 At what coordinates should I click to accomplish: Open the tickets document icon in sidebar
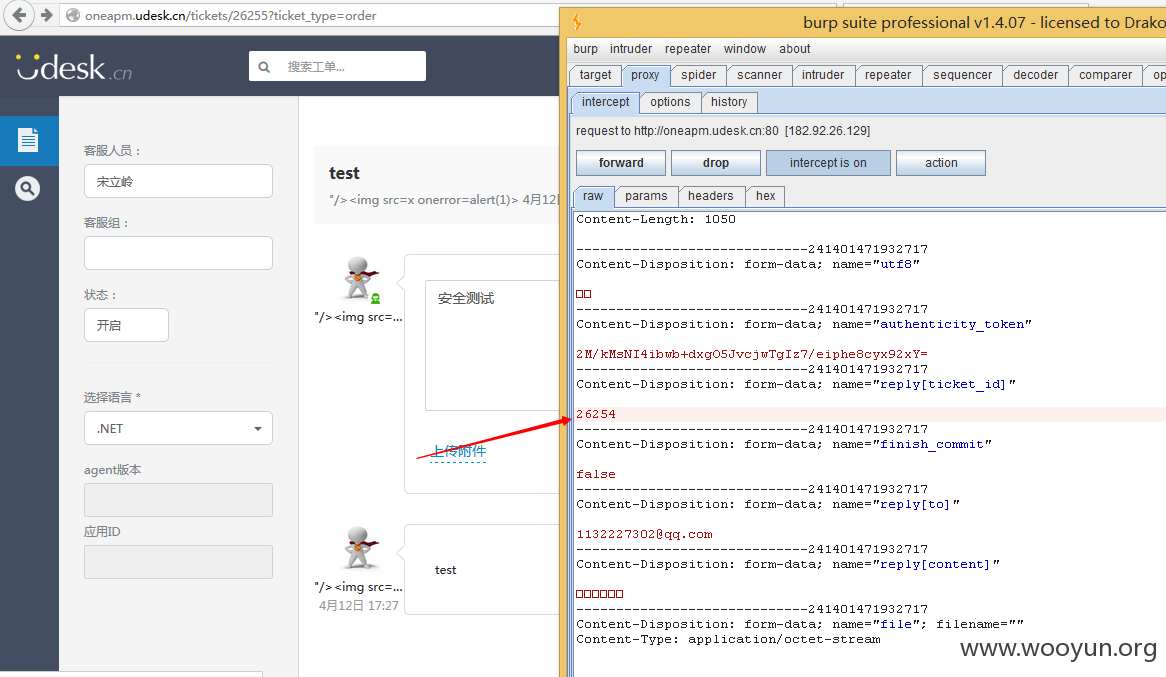[28, 140]
